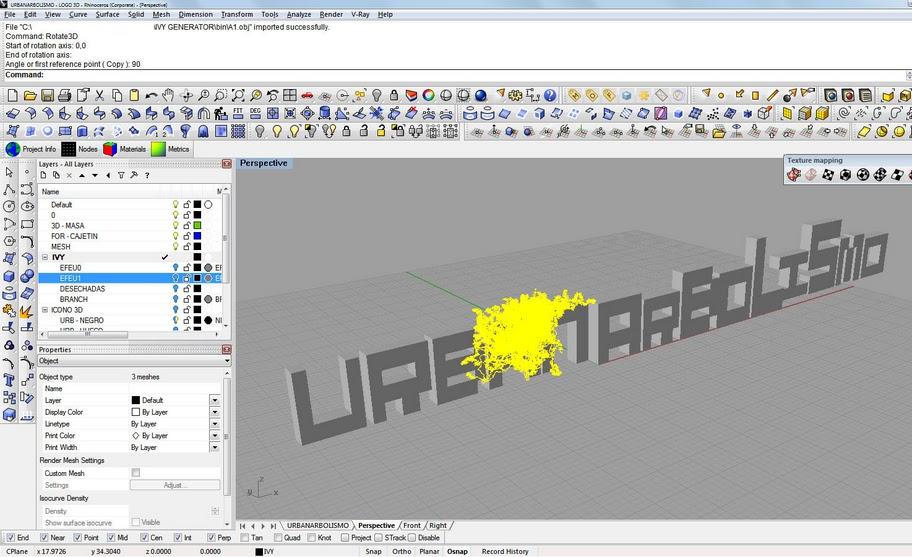This screenshot has height=557, width=912.
Task: Save the model with the floppy disk icon
Action: tap(48, 95)
